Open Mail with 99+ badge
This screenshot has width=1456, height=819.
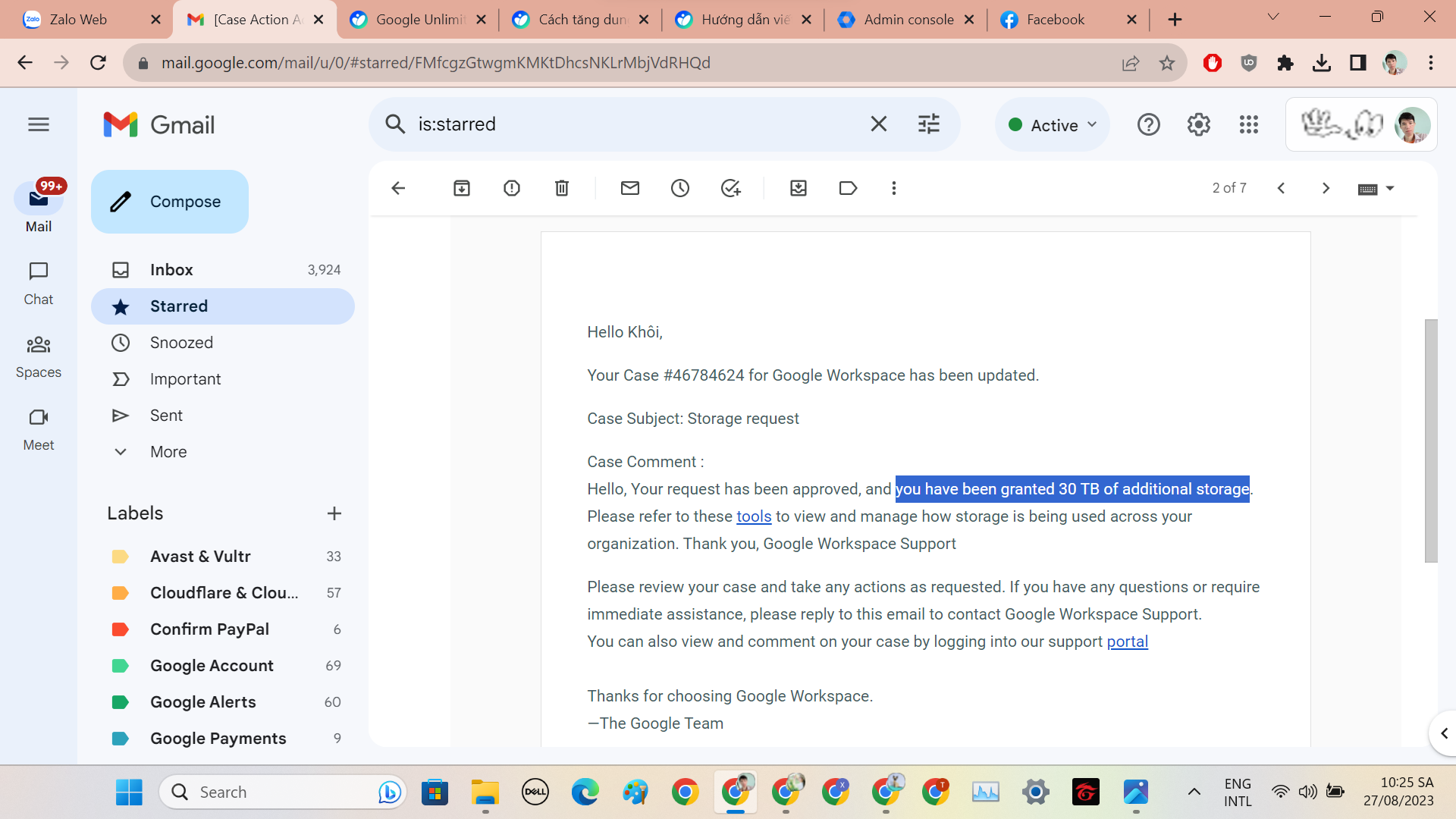[x=39, y=206]
